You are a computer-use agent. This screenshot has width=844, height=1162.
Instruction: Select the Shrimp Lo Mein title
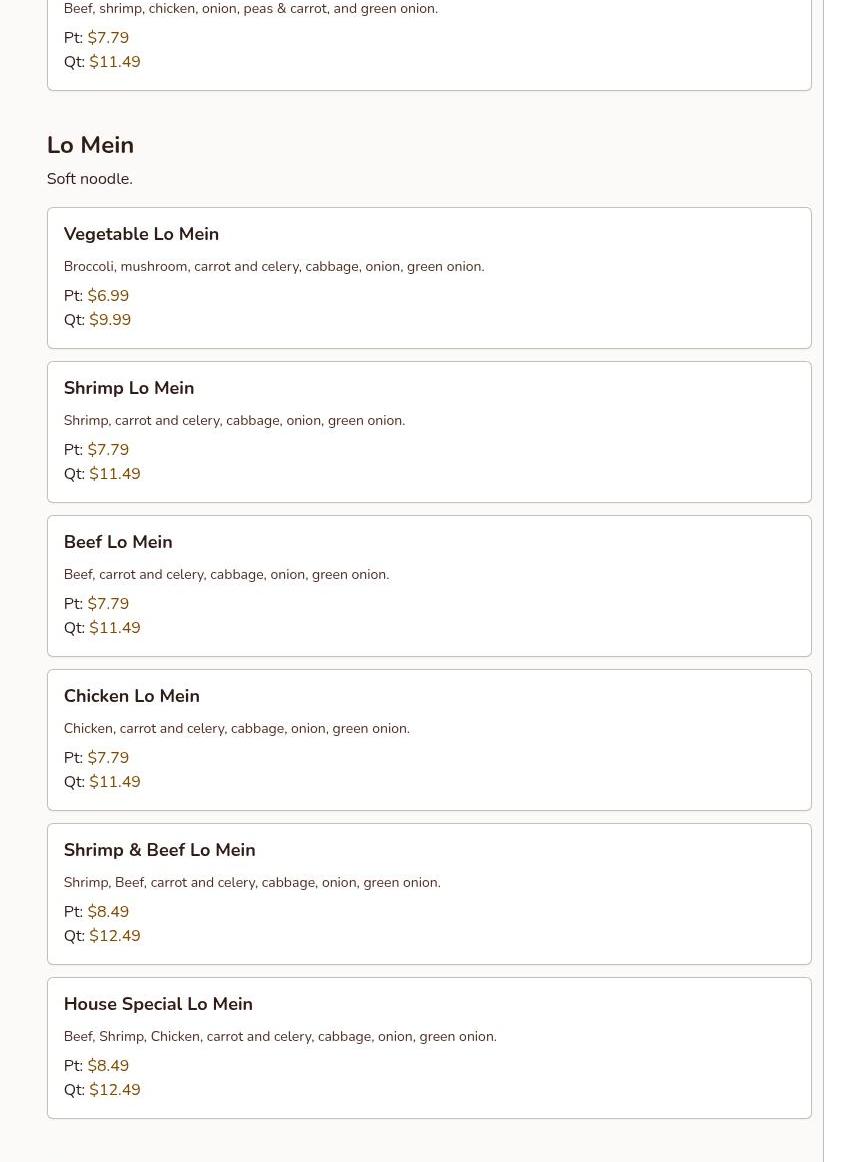129,388
